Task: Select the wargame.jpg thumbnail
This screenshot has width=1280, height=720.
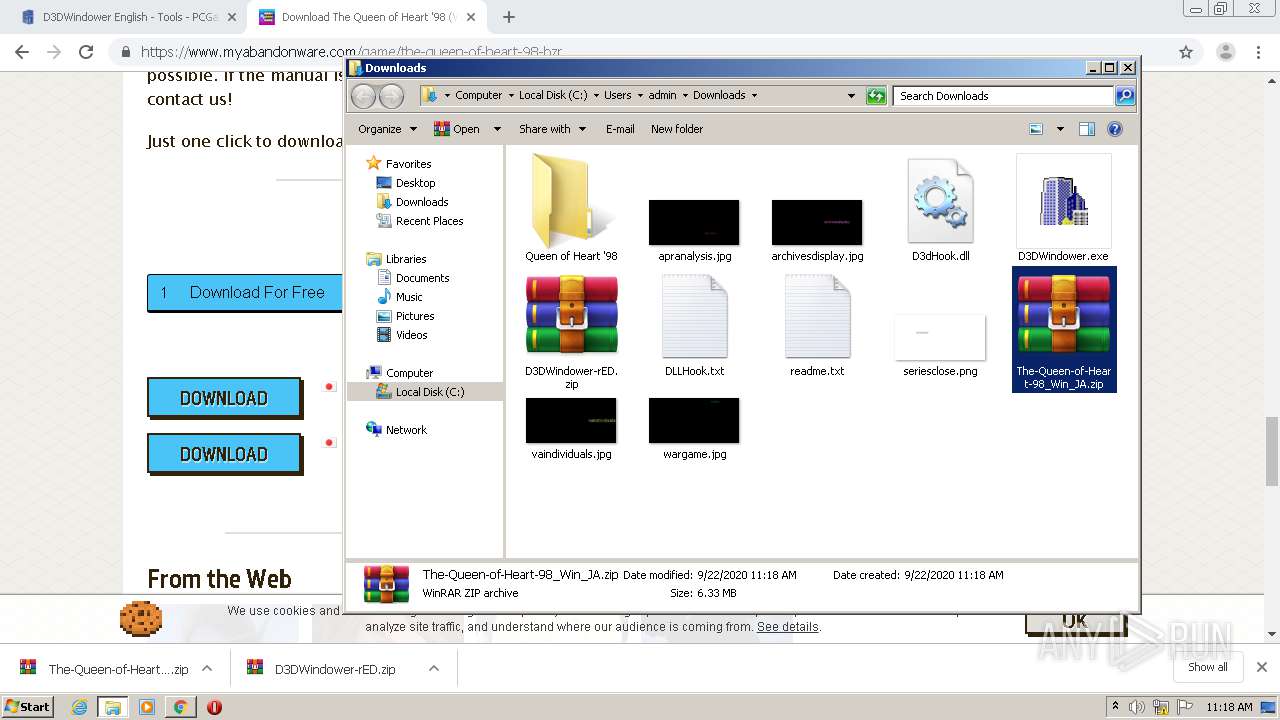Action: coord(694,420)
